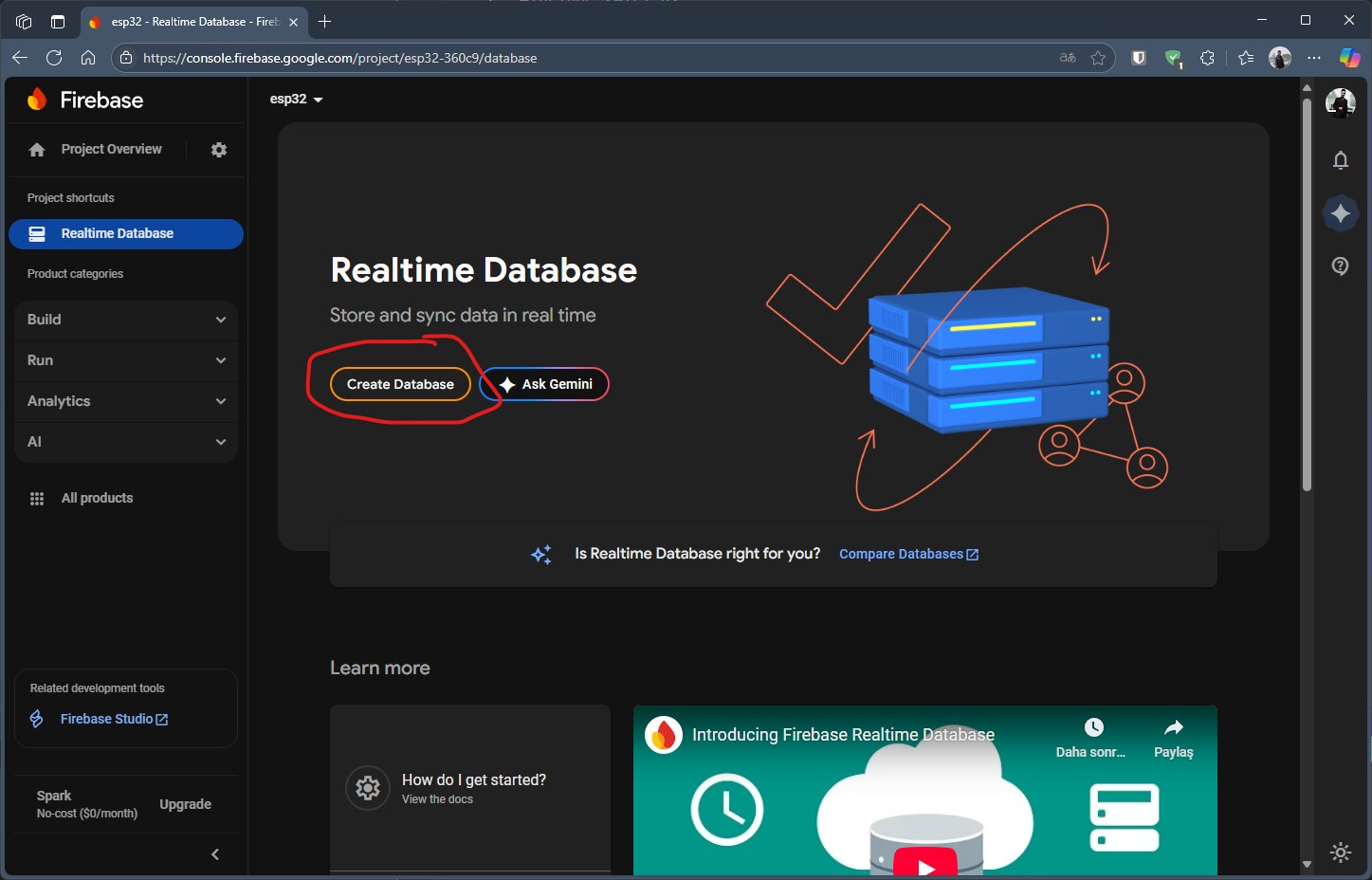1372x880 pixels.
Task: Open Firebase account avatar
Action: coord(1340,102)
